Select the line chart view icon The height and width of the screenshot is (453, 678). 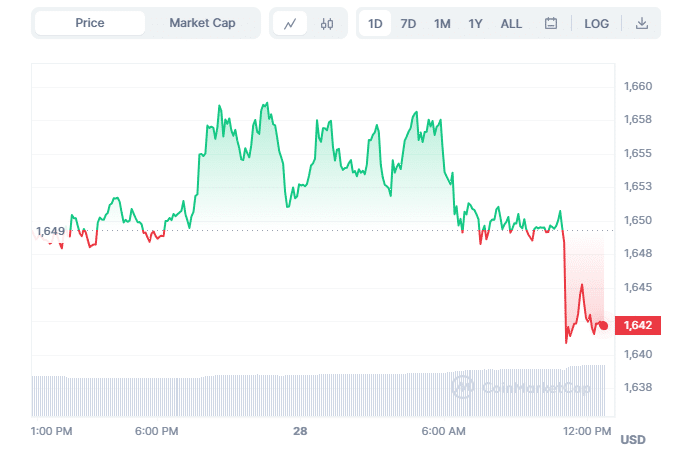tap(290, 23)
